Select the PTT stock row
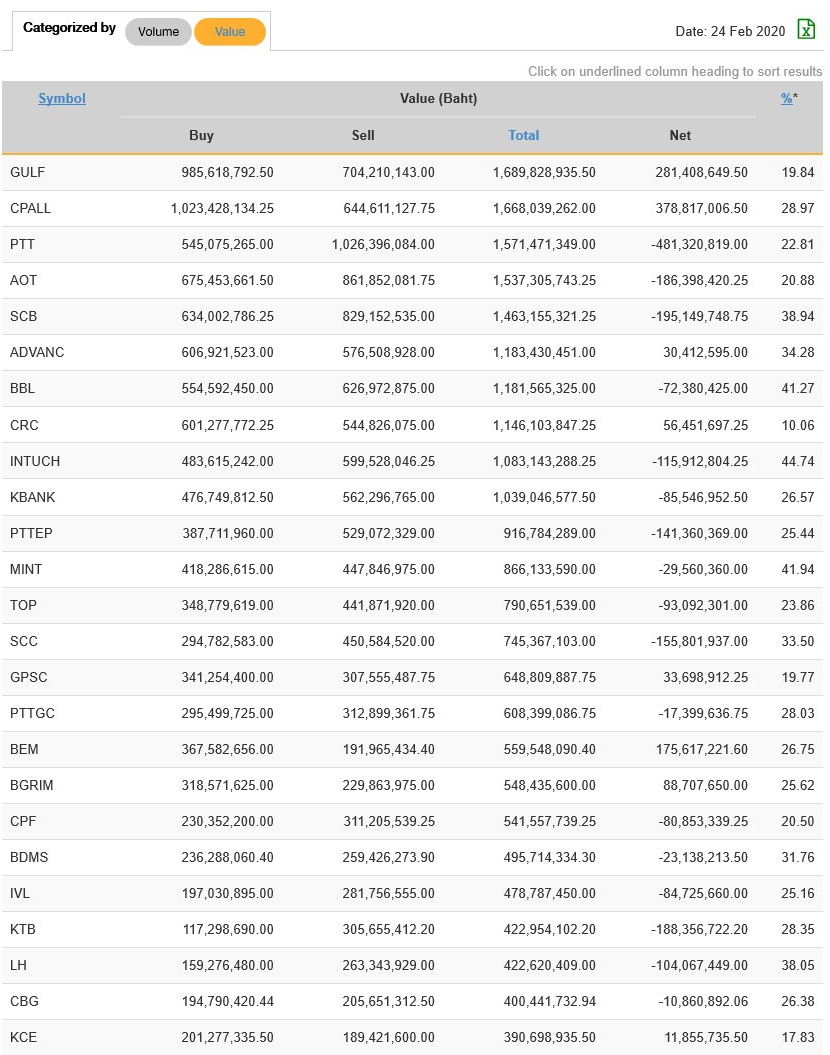This screenshot has height=1055, width=830. click(22, 244)
